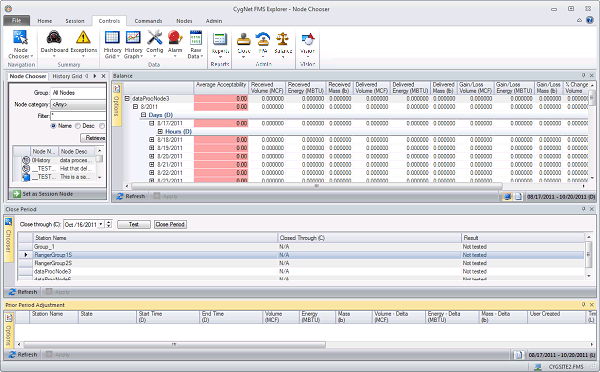
Task: Expand the 8/20/2011 day row
Action: tap(152, 156)
